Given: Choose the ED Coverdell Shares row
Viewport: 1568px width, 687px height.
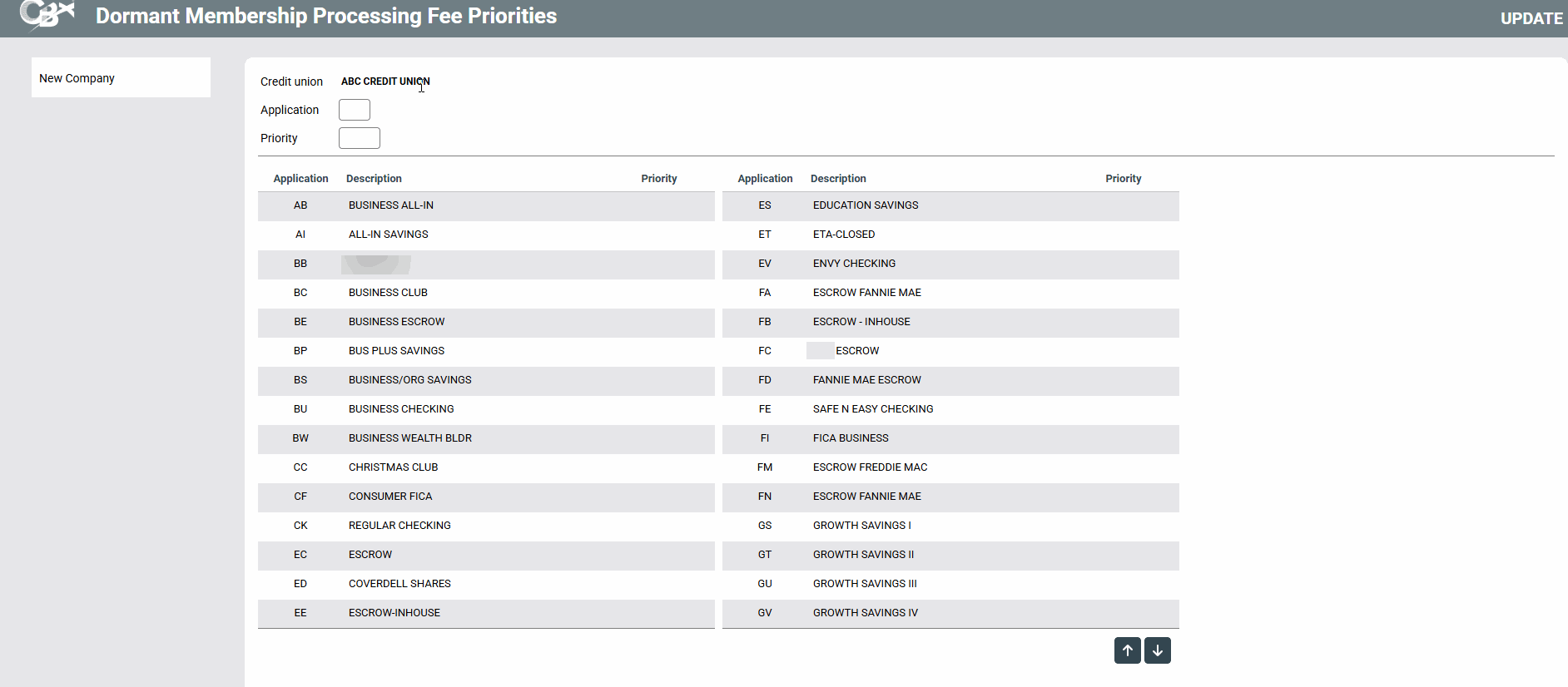Looking at the screenshot, I should (485, 584).
